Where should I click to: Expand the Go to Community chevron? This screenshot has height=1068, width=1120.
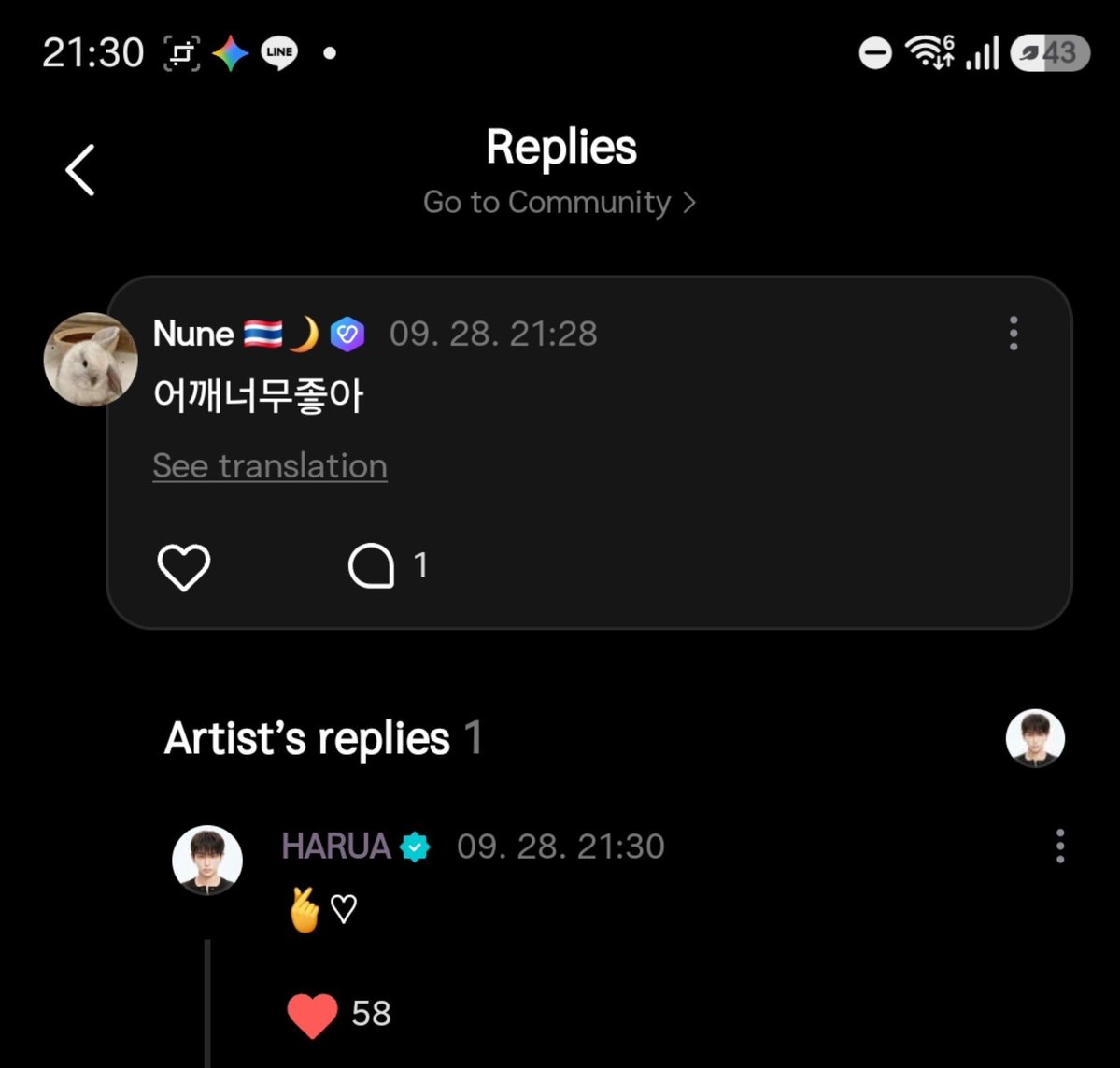688,203
